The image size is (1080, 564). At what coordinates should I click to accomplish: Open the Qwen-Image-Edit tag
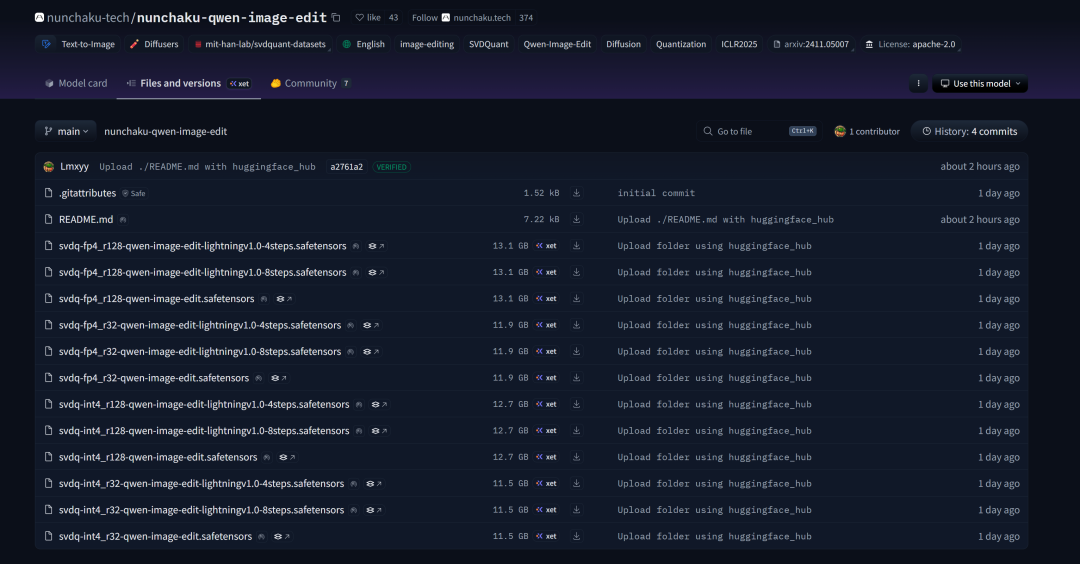(x=557, y=44)
